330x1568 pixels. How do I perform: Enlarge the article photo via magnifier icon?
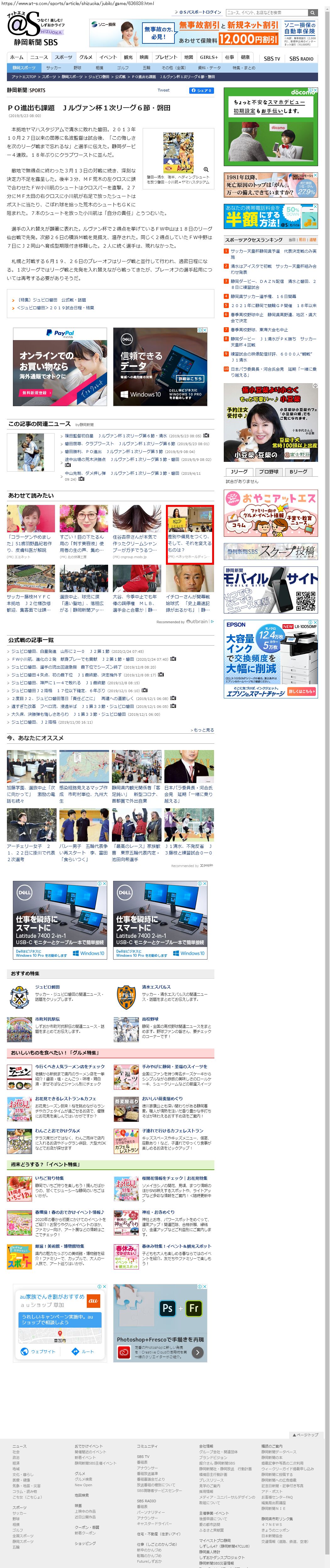pos(206,170)
